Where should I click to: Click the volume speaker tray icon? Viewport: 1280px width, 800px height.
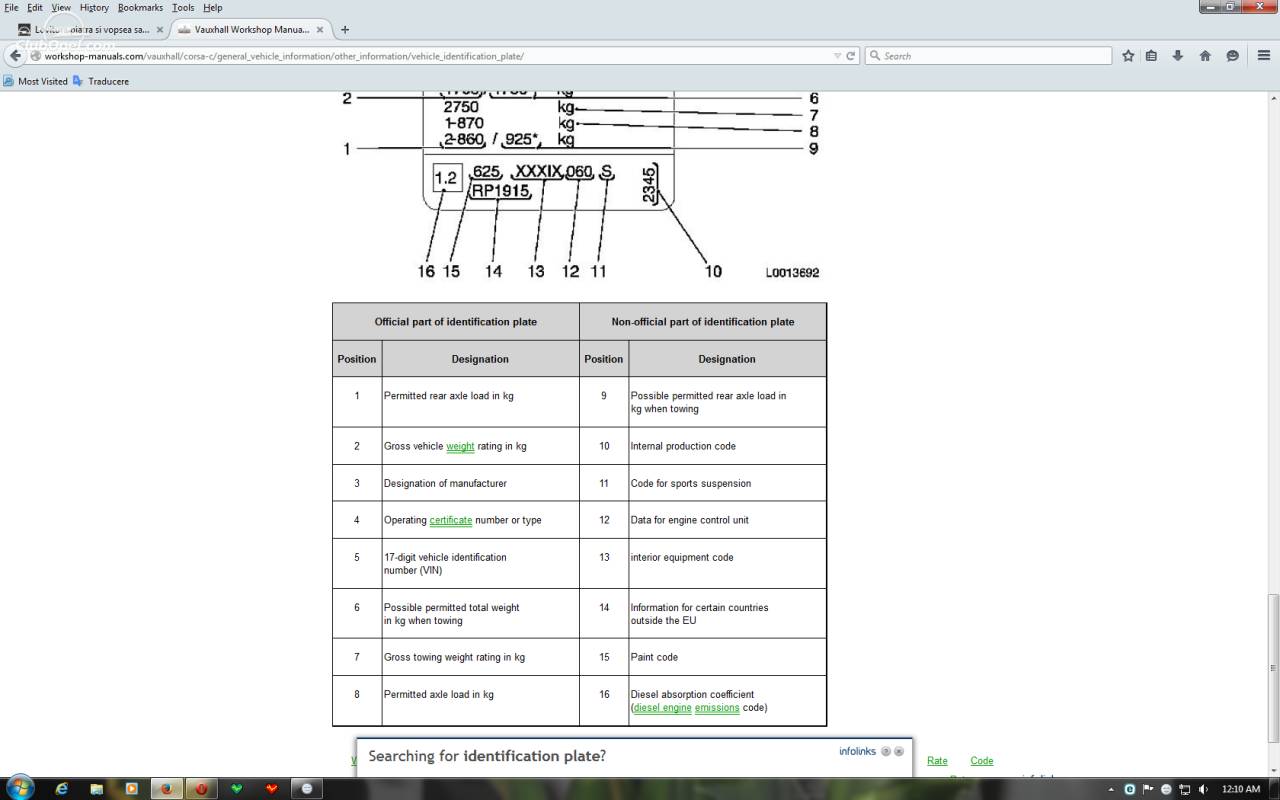(x=1203, y=789)
